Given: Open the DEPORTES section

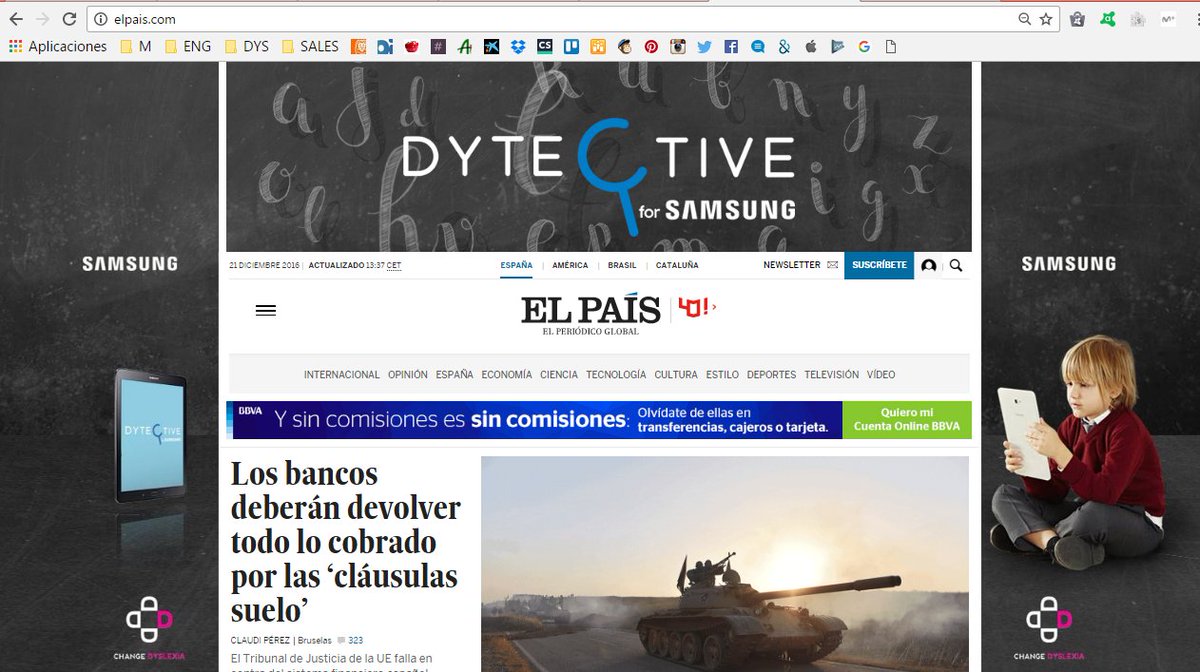Looking at the screenshot, I should tap(770, 374).
